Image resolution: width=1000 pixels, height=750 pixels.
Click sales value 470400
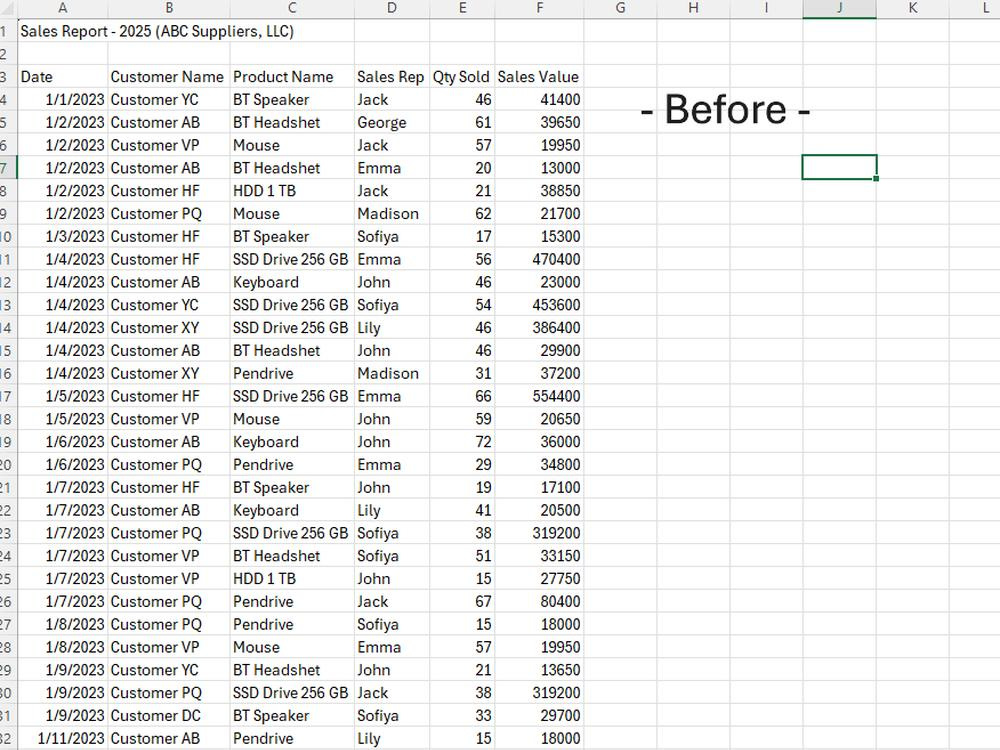point(540,260)
